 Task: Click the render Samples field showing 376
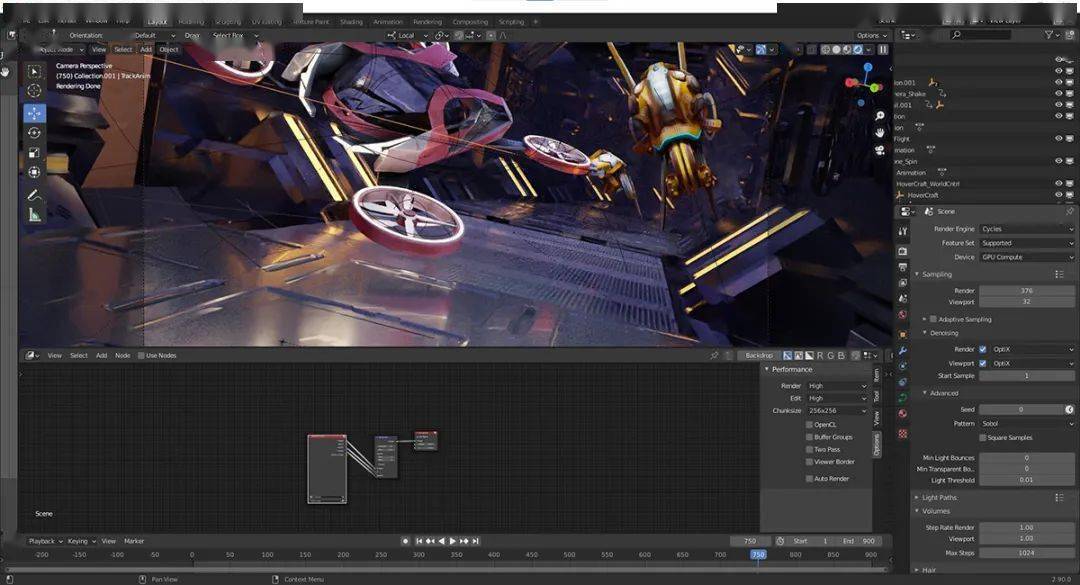[1026, 291]
